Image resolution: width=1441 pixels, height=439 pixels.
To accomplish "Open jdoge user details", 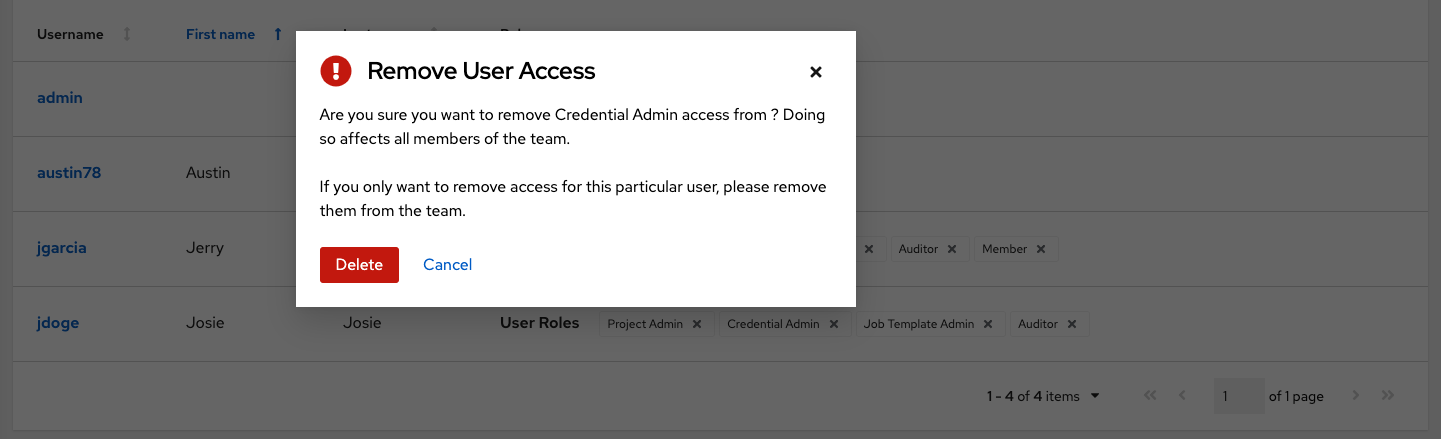I will click(58, 323).
